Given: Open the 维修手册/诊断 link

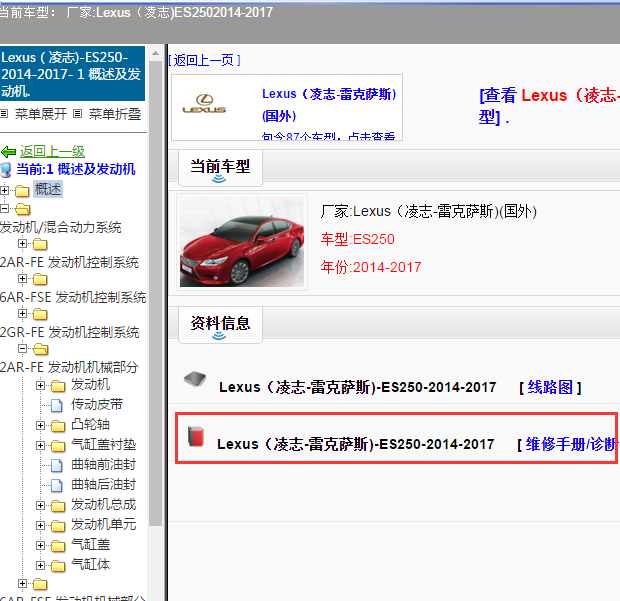Looking at the screenshot, I should tap(569, 444).
